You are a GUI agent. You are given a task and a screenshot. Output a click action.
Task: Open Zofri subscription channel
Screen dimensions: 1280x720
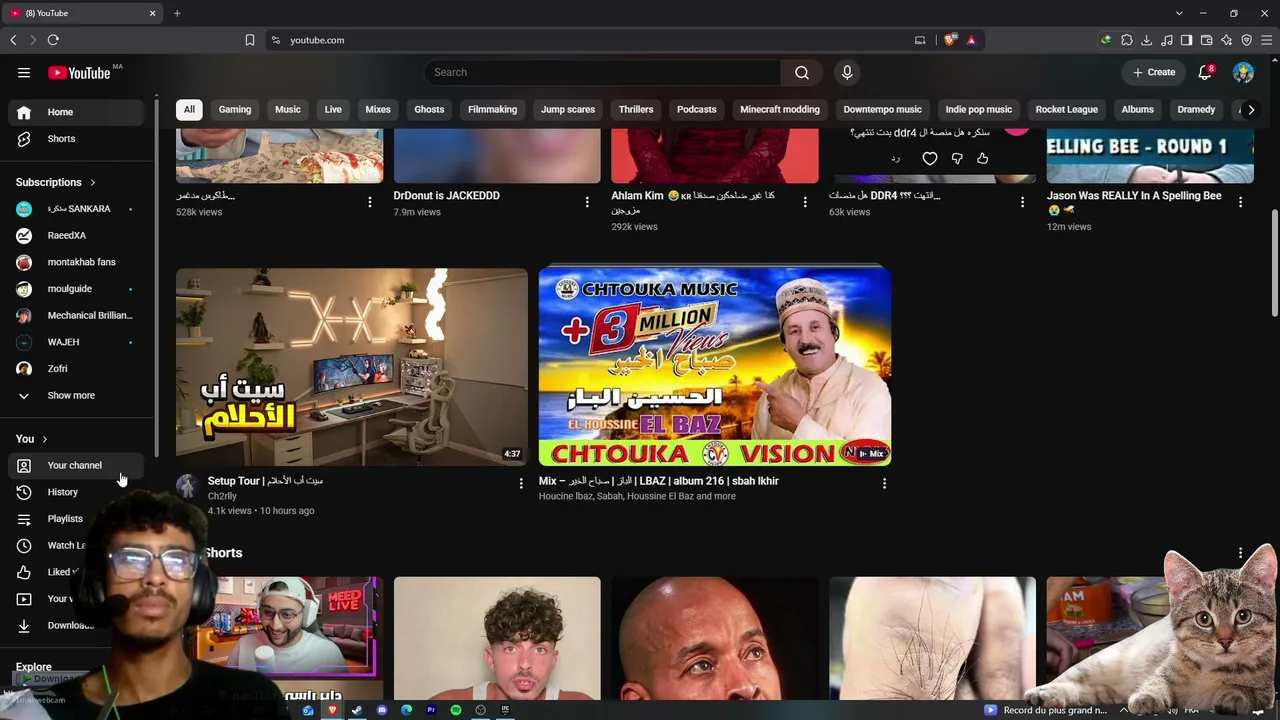coord(76,369)
